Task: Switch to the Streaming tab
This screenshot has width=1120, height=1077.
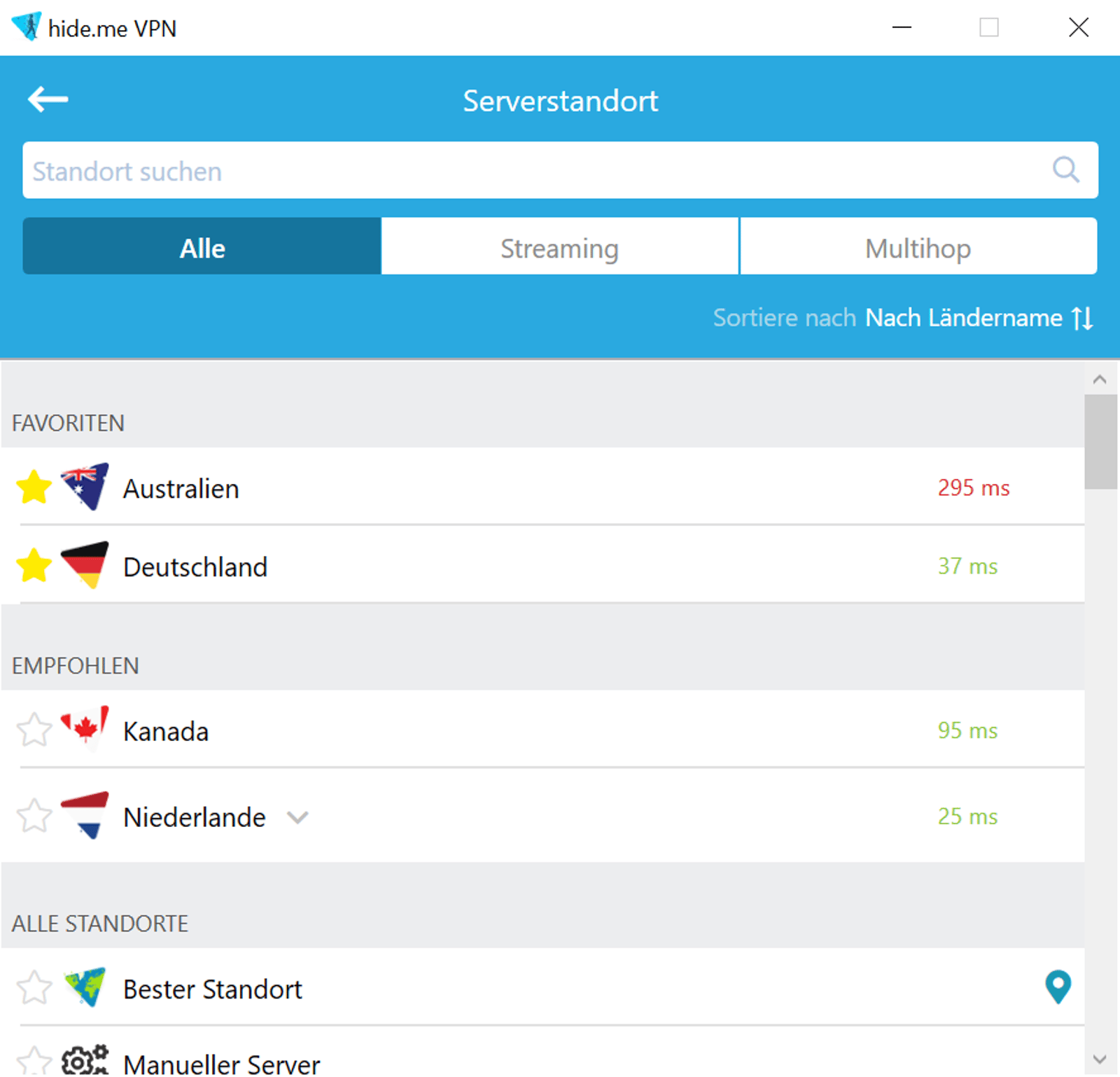Action: click(x=559, y=246)
